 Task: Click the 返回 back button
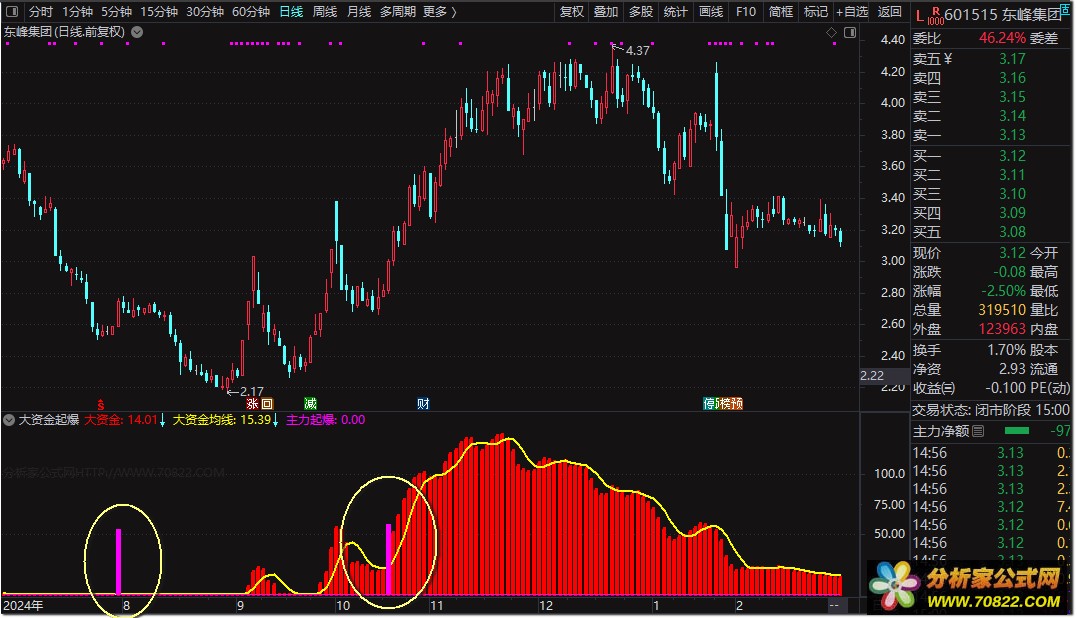coord(889,12)
